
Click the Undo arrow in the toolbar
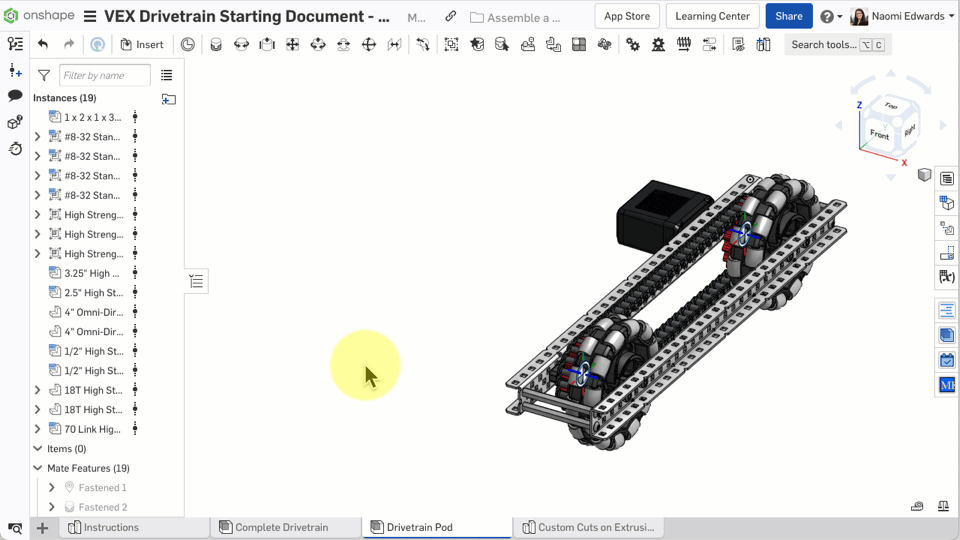tap(43, 44)
